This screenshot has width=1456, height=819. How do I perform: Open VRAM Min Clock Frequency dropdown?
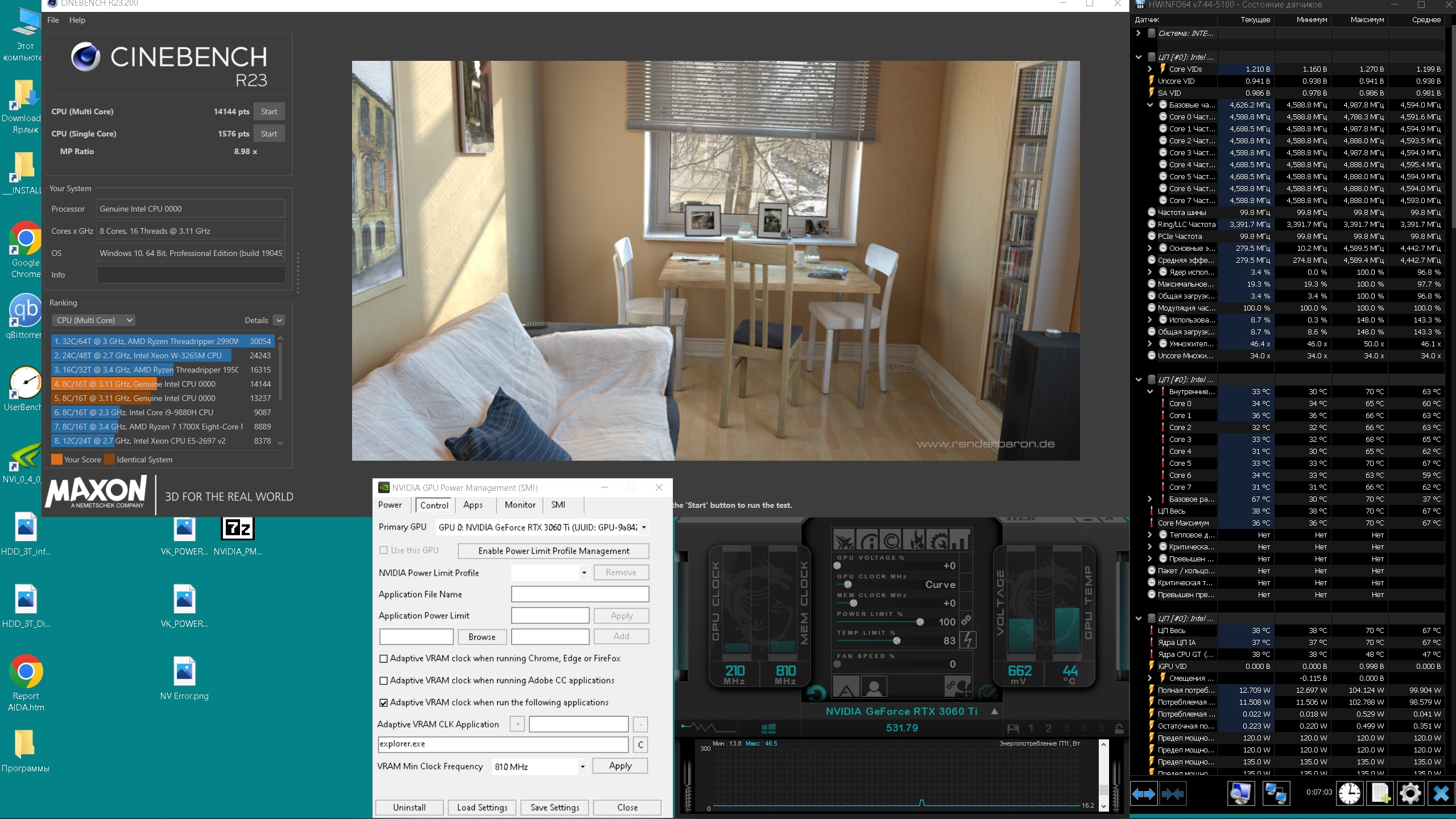(x=582, y=767)
